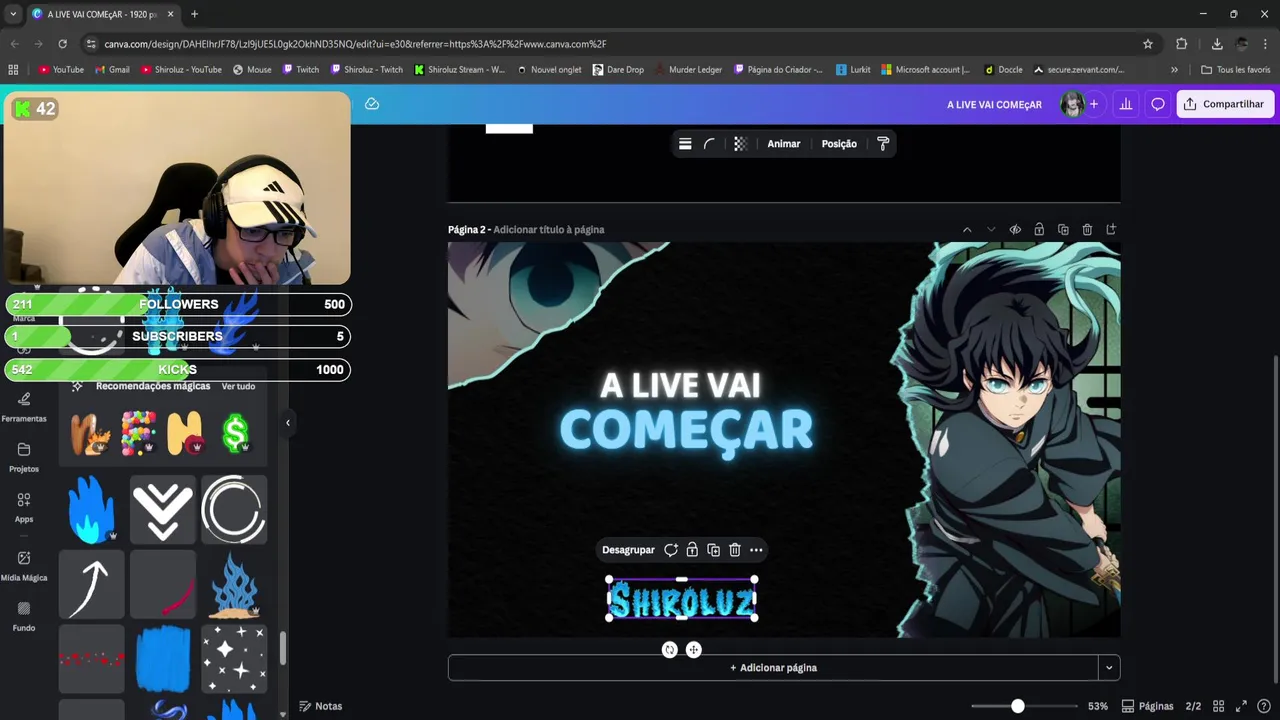Screen dimensions: 1280x720
Task: Click the move handle below selection
Action: point(693,650)
